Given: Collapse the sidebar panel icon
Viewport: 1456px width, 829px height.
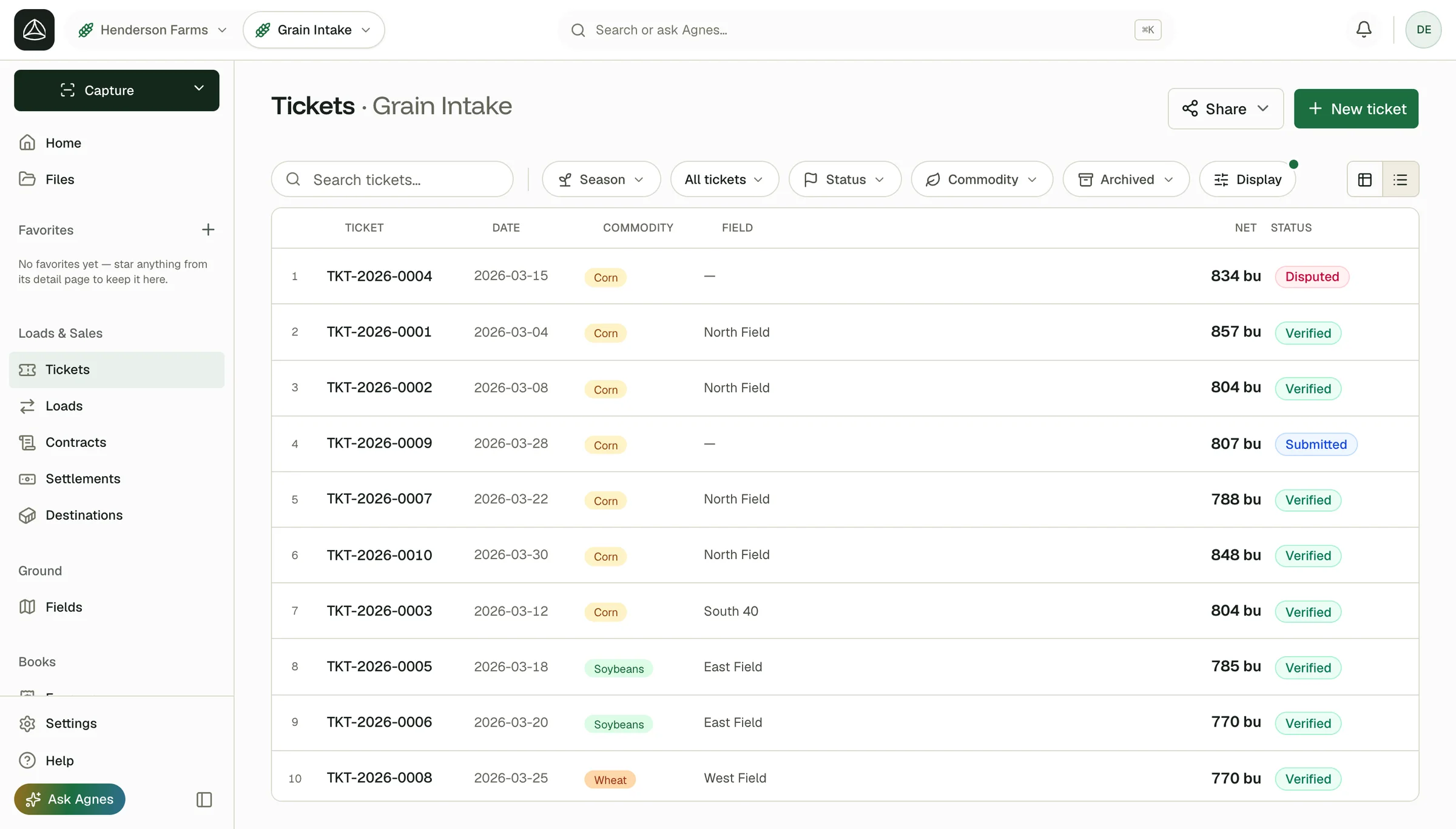Looking at the screenshot, I should tap(204, 800).
